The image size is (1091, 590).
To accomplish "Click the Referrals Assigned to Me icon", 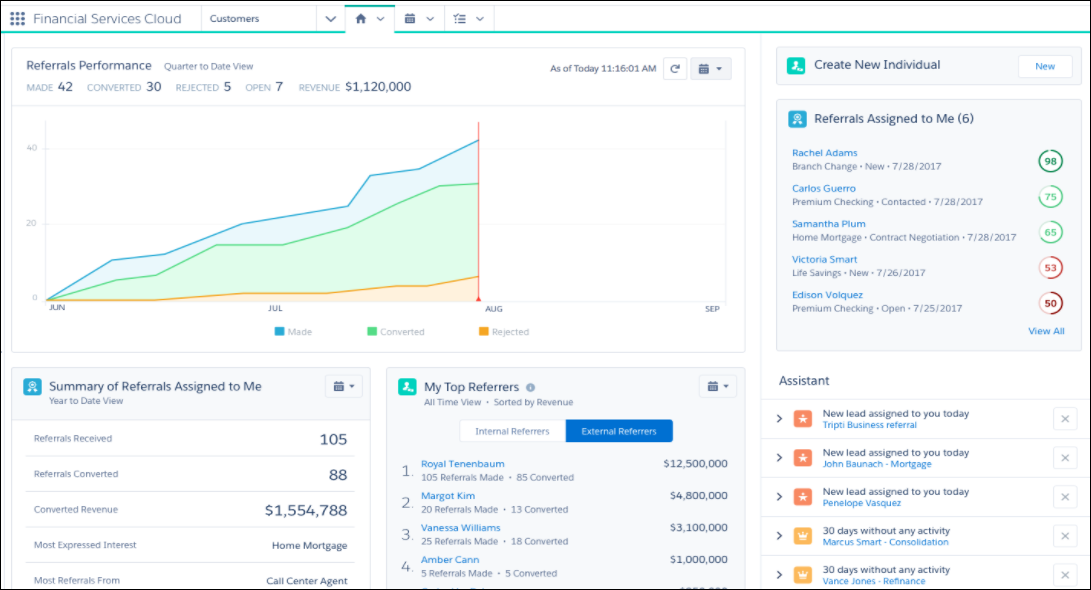I will 797,119.
